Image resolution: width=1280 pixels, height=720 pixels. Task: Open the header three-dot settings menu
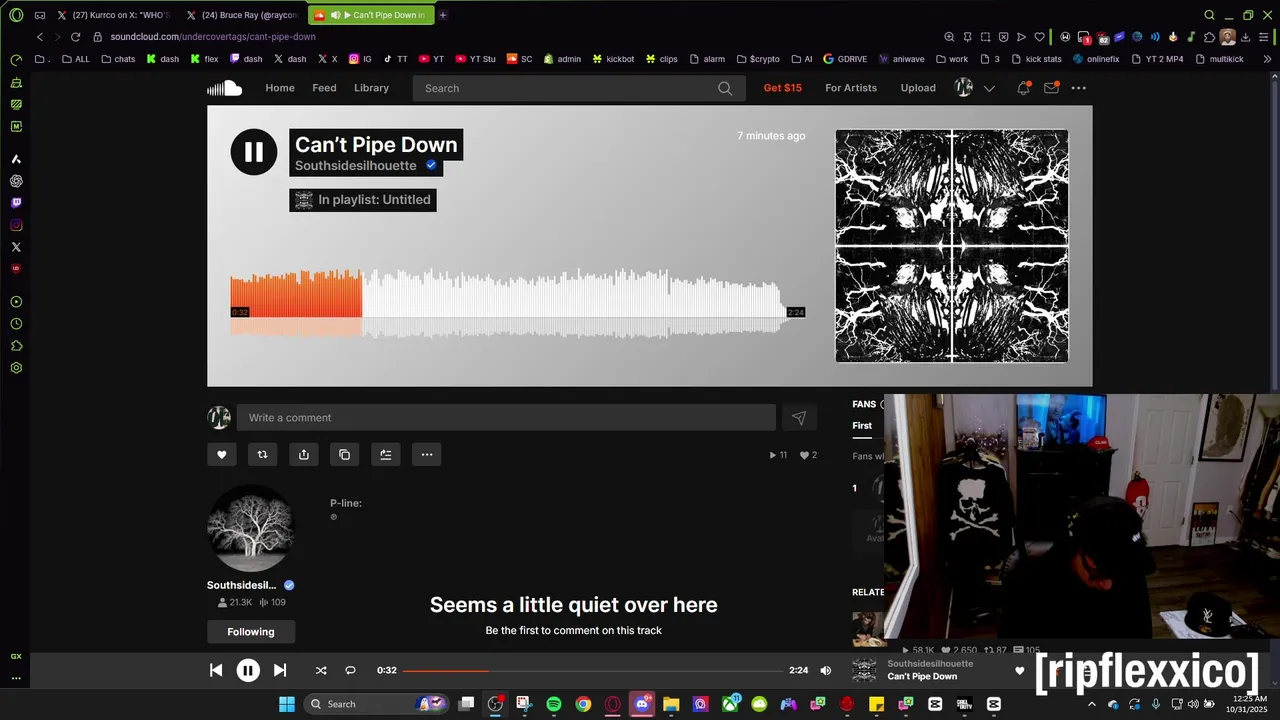pos(1079,88)
